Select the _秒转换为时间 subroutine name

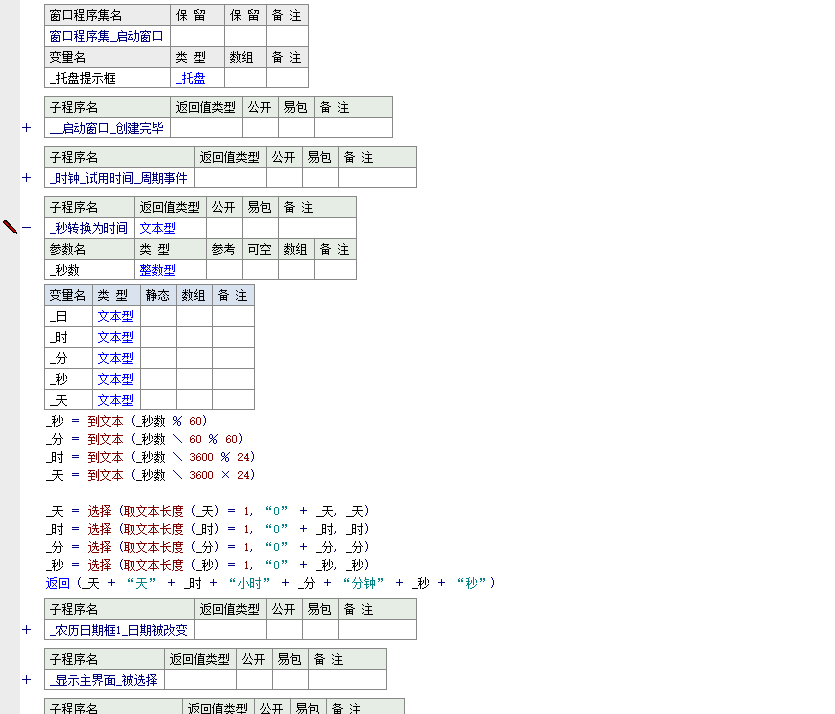pos(89,228)
